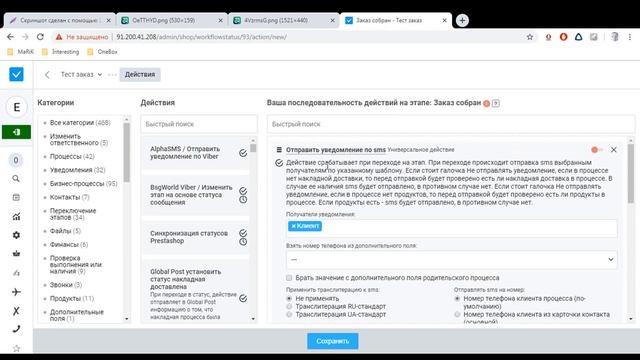This screenshot has height=360, width=640.
Task: Click the actions list scrollbar thumb
Action: (x=253, y=148)
